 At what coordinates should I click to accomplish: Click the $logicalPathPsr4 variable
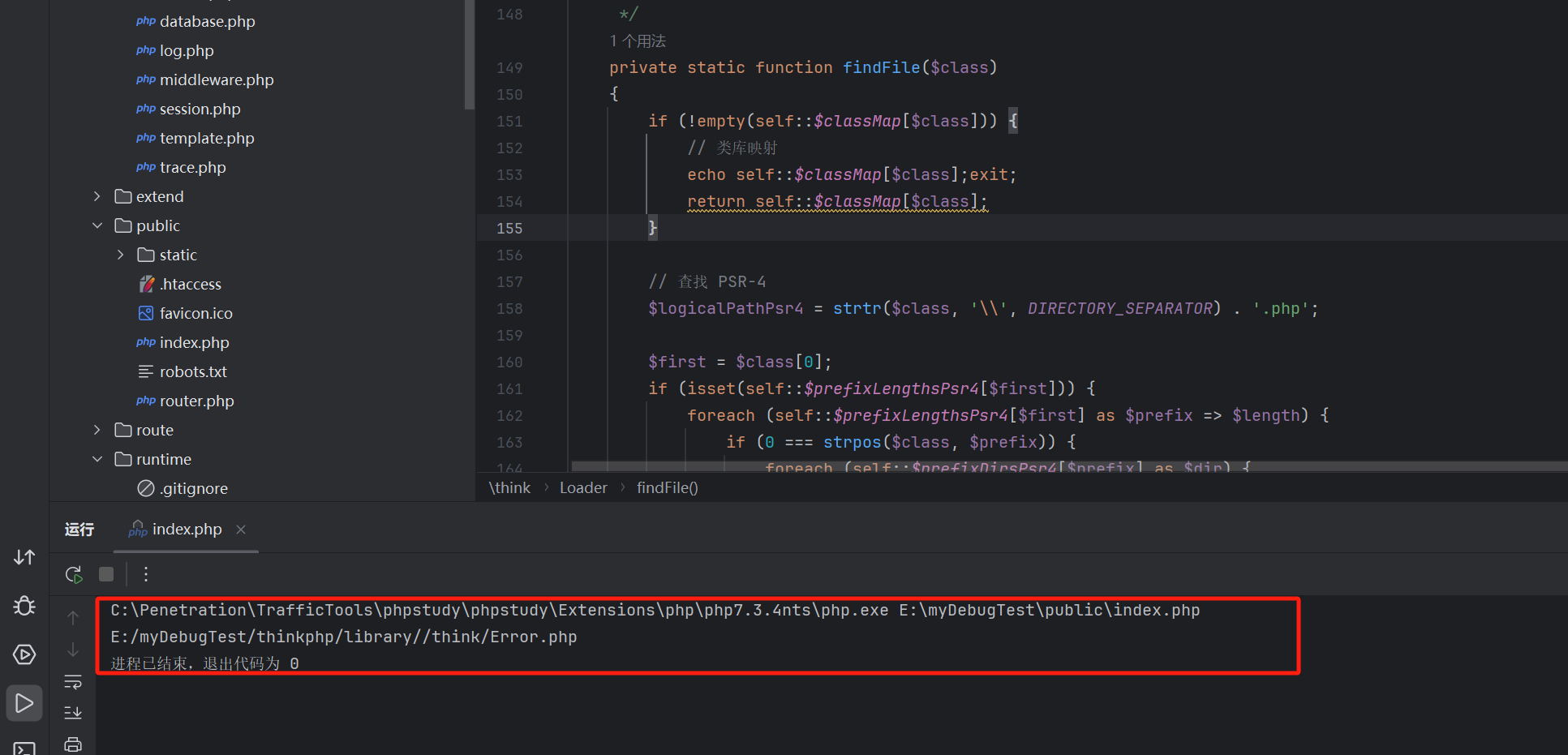pyautogui.click(x=726, y=308)
